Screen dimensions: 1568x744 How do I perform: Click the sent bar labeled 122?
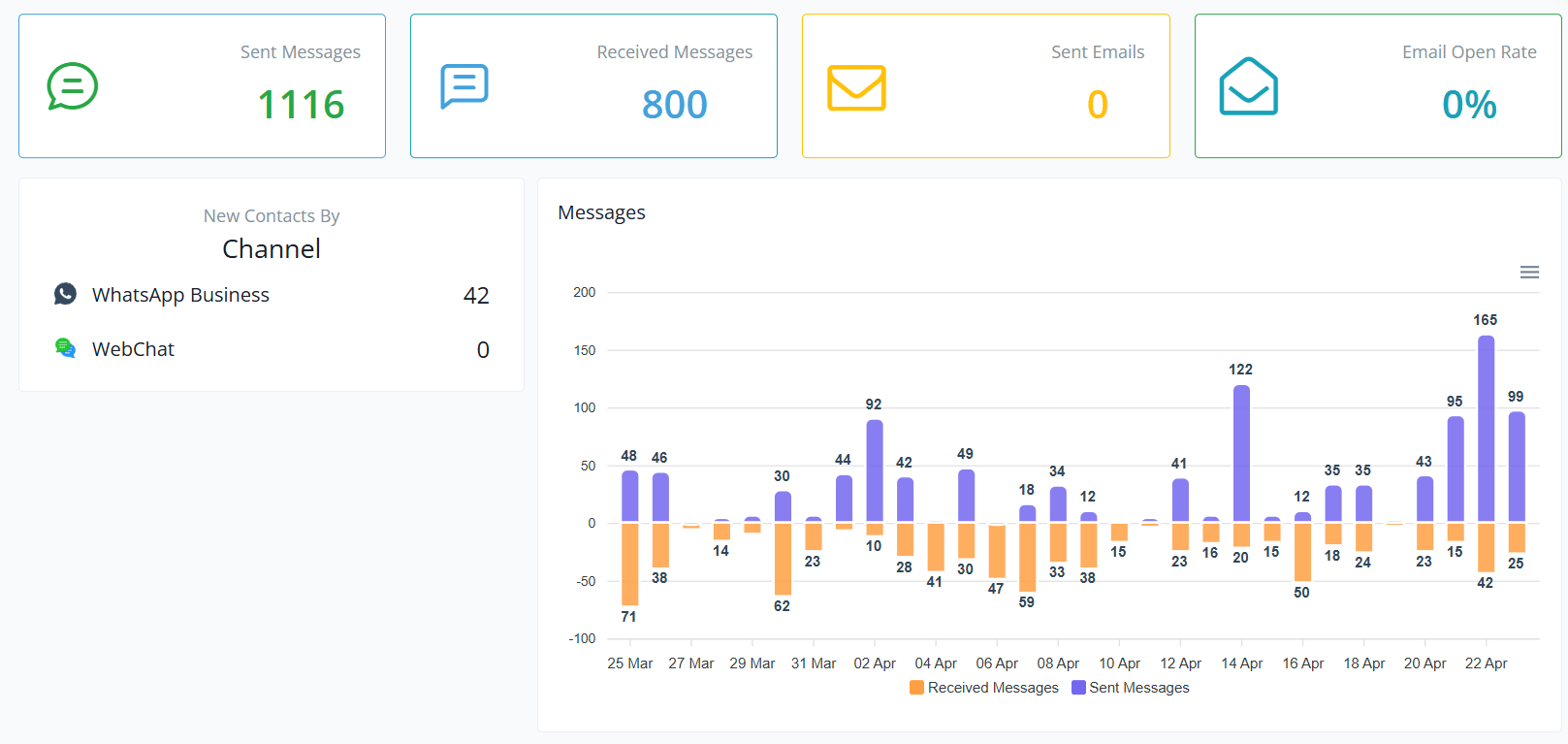(x=1241, y=453)
